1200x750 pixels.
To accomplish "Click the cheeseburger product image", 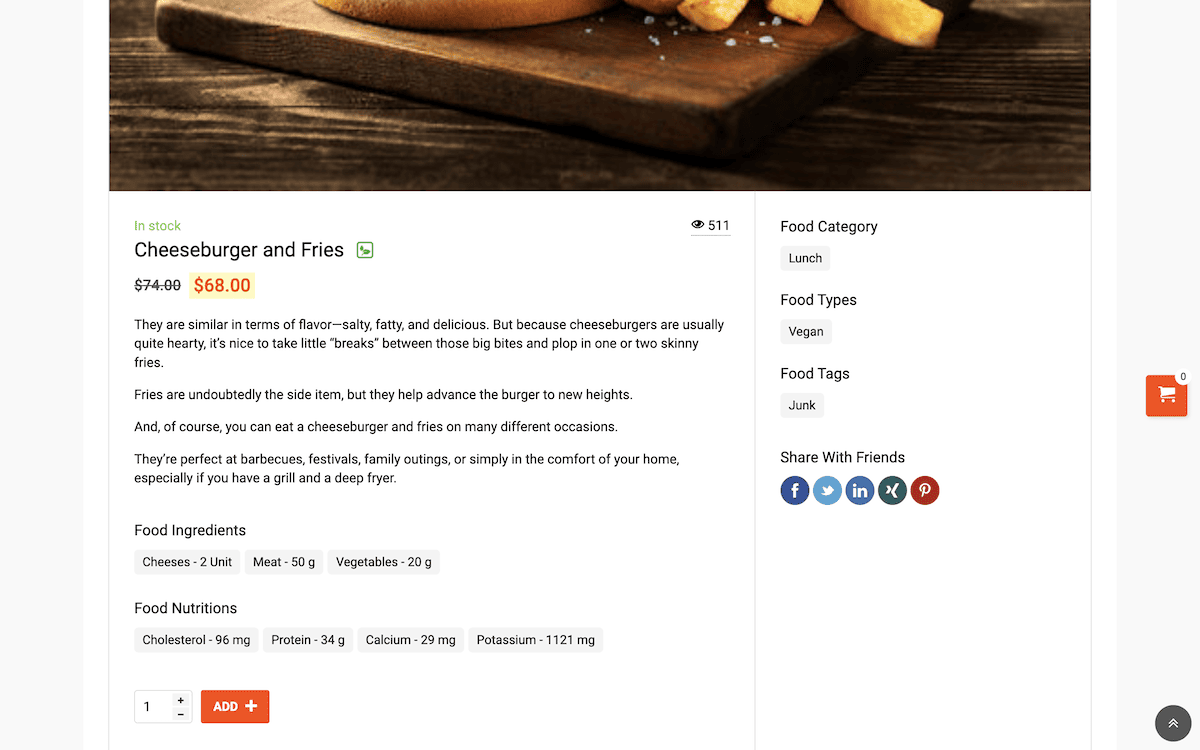I will (x=600, y=95).
